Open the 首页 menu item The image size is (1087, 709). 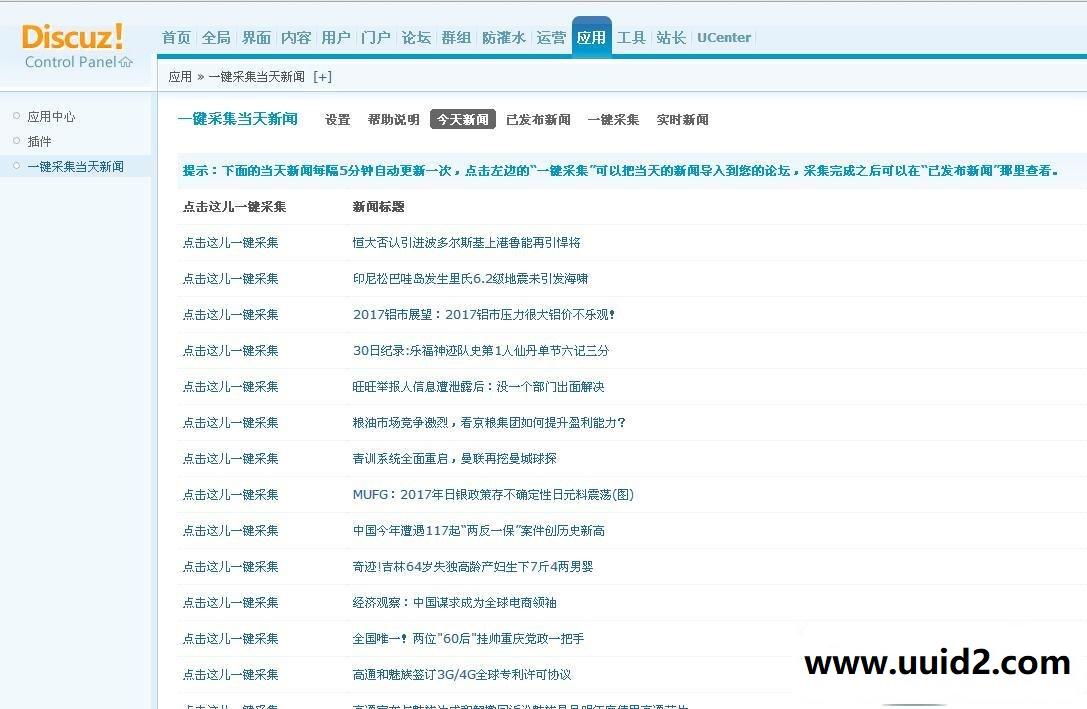point(176,37)
